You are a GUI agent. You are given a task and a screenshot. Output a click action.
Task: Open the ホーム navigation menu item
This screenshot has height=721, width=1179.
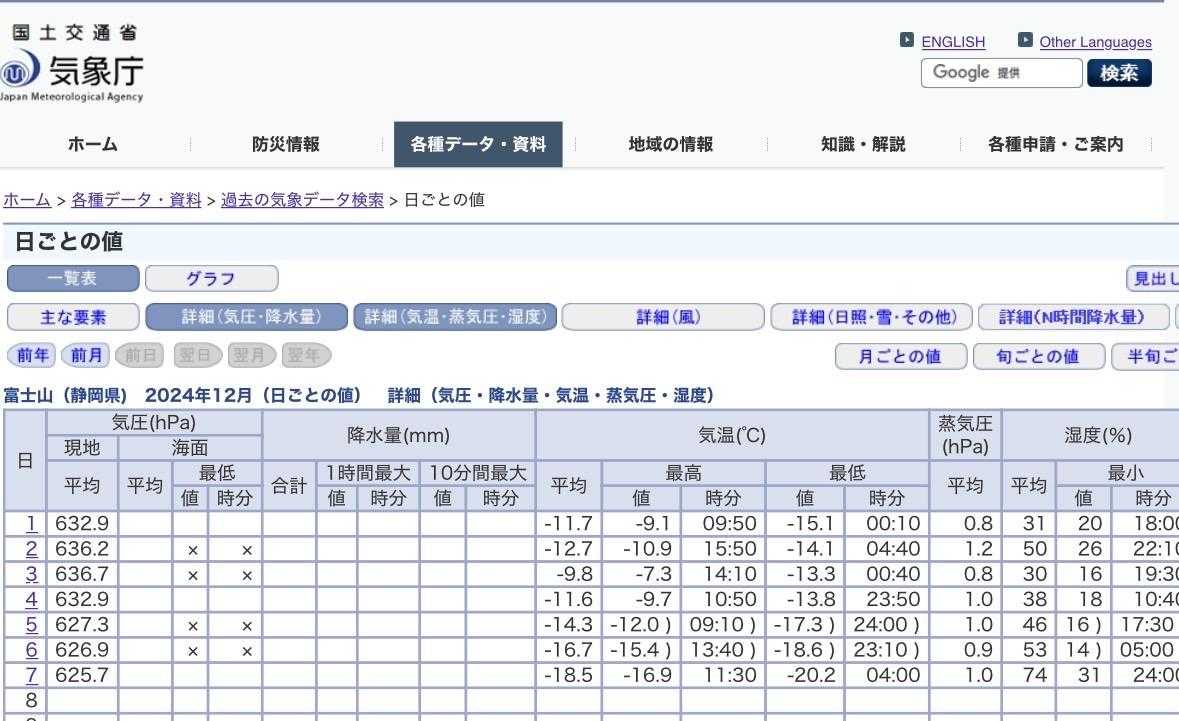click(x=93, y=144)
